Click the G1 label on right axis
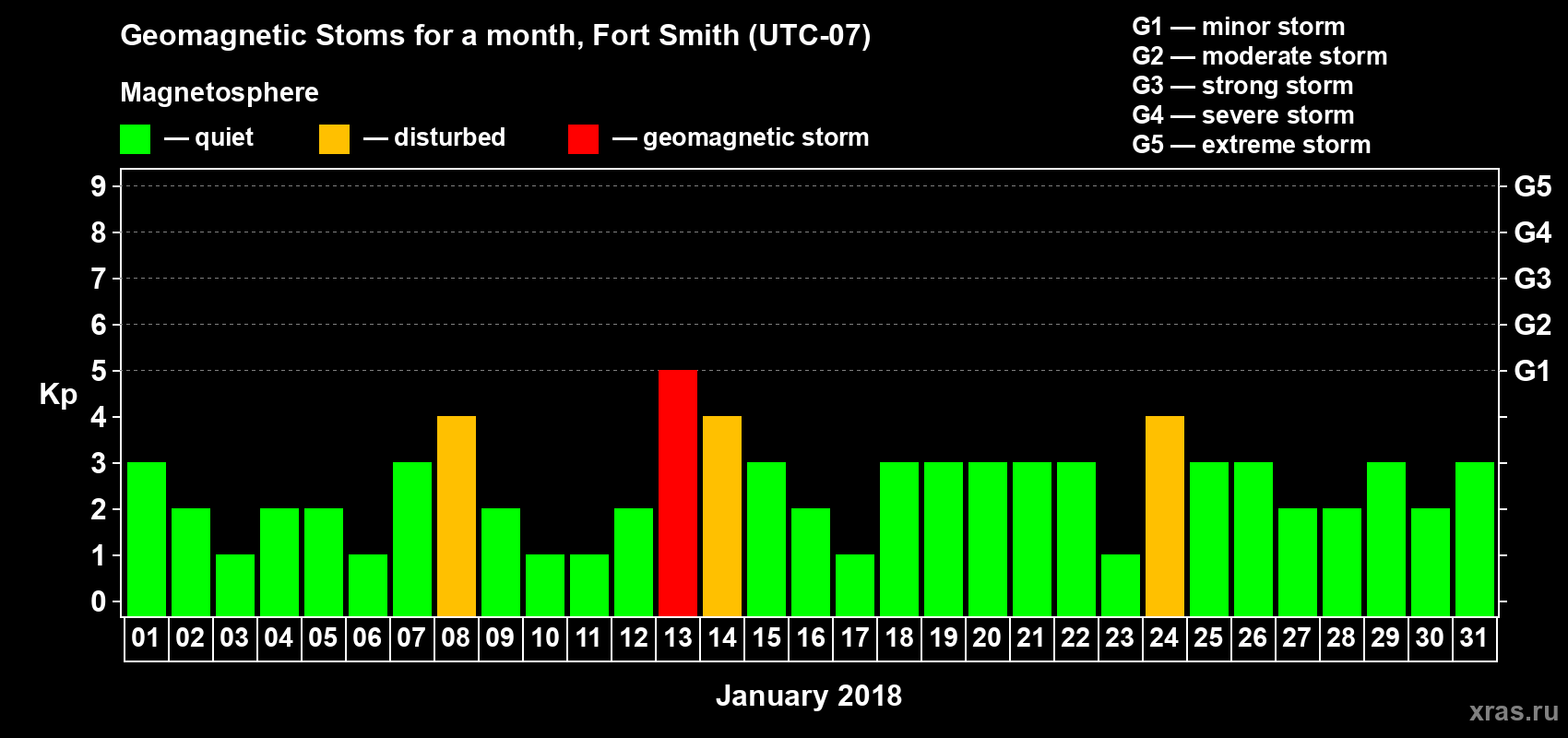 point(1533,371)
